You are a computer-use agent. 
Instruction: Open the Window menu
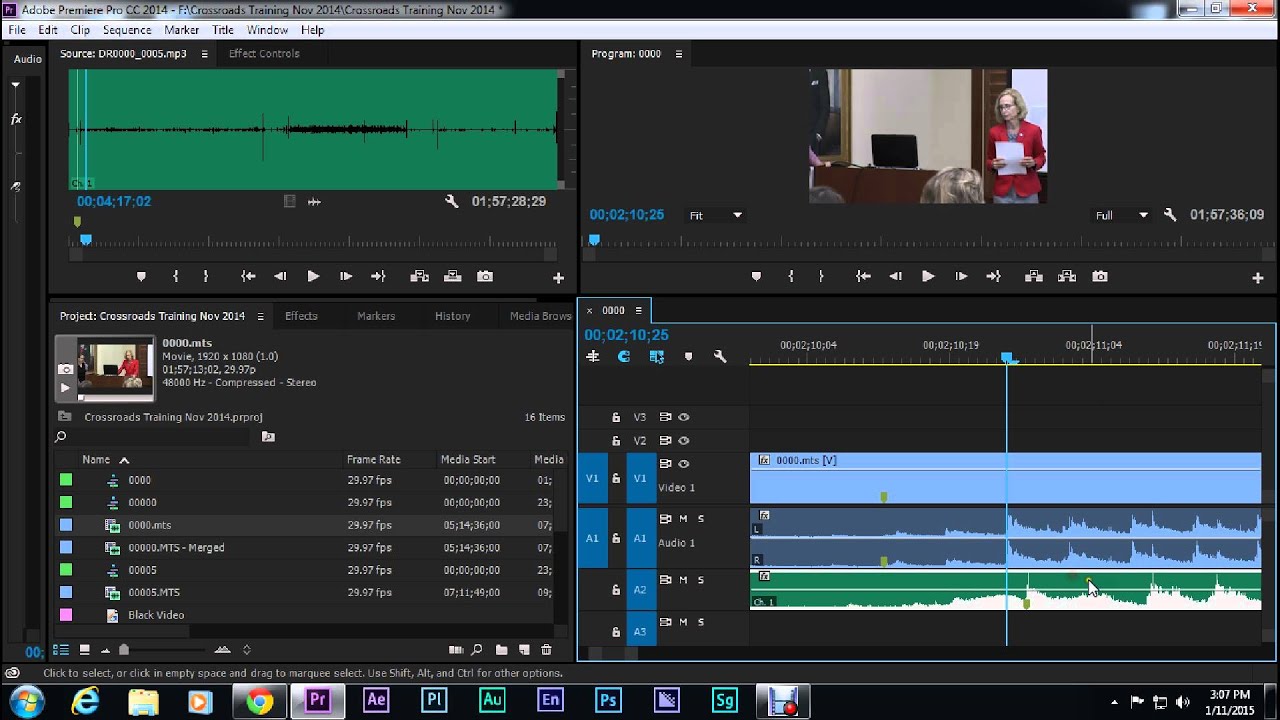[267, 30]
